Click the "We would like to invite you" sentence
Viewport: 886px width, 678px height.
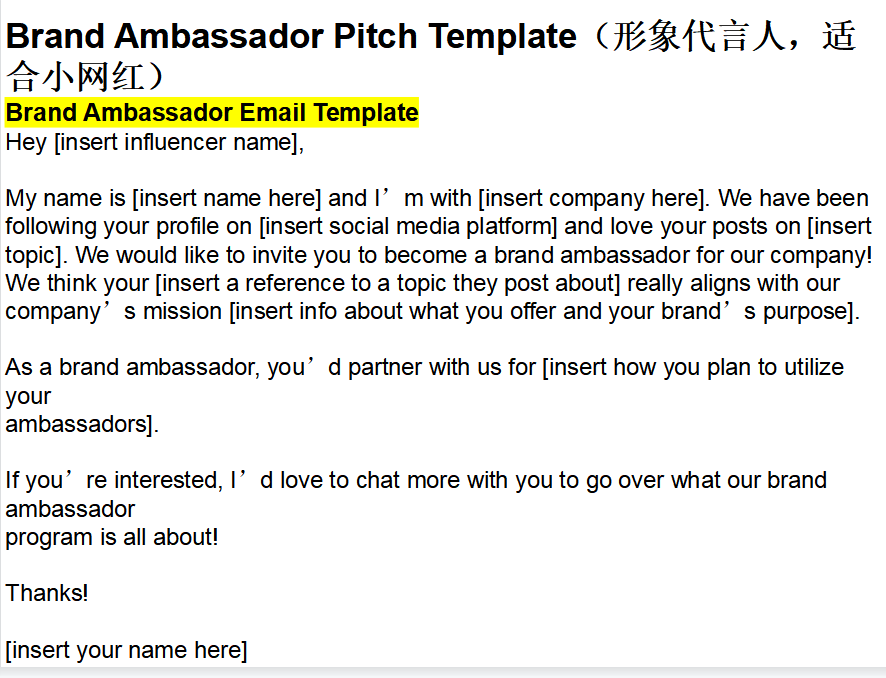click(230, 254)
